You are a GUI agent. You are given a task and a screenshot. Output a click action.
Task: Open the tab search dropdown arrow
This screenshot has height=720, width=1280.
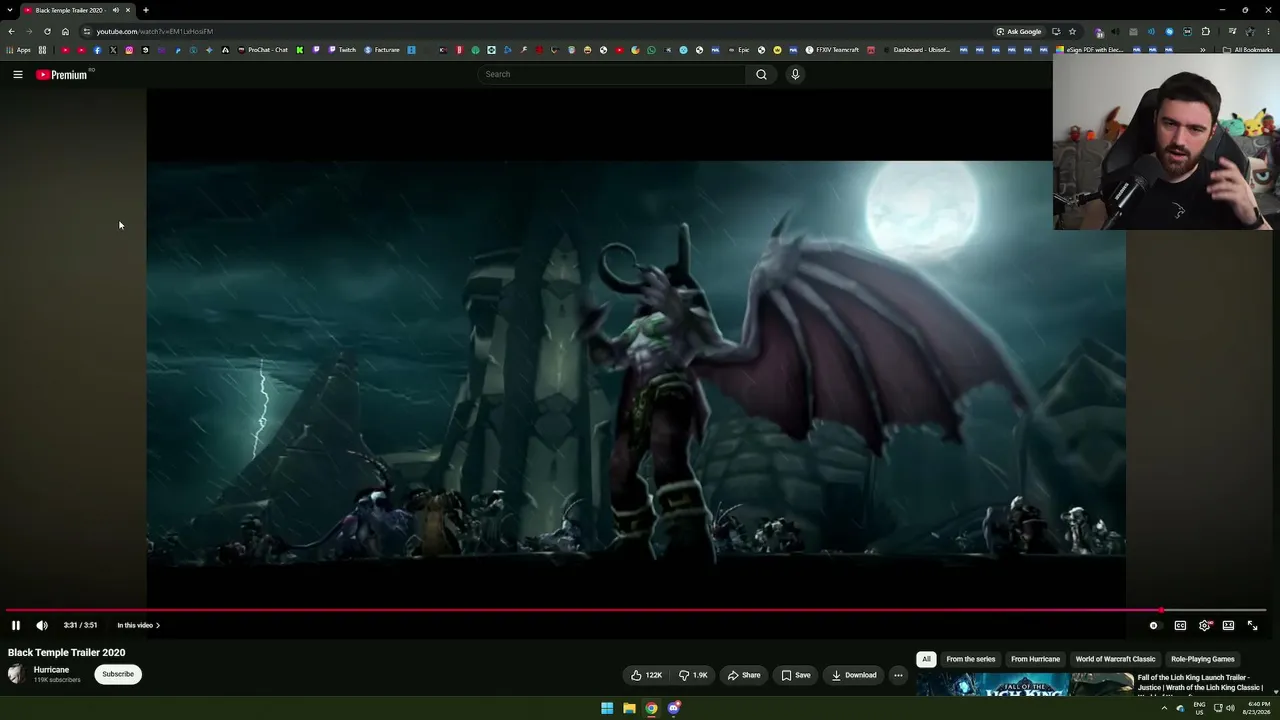click(10, 10)
